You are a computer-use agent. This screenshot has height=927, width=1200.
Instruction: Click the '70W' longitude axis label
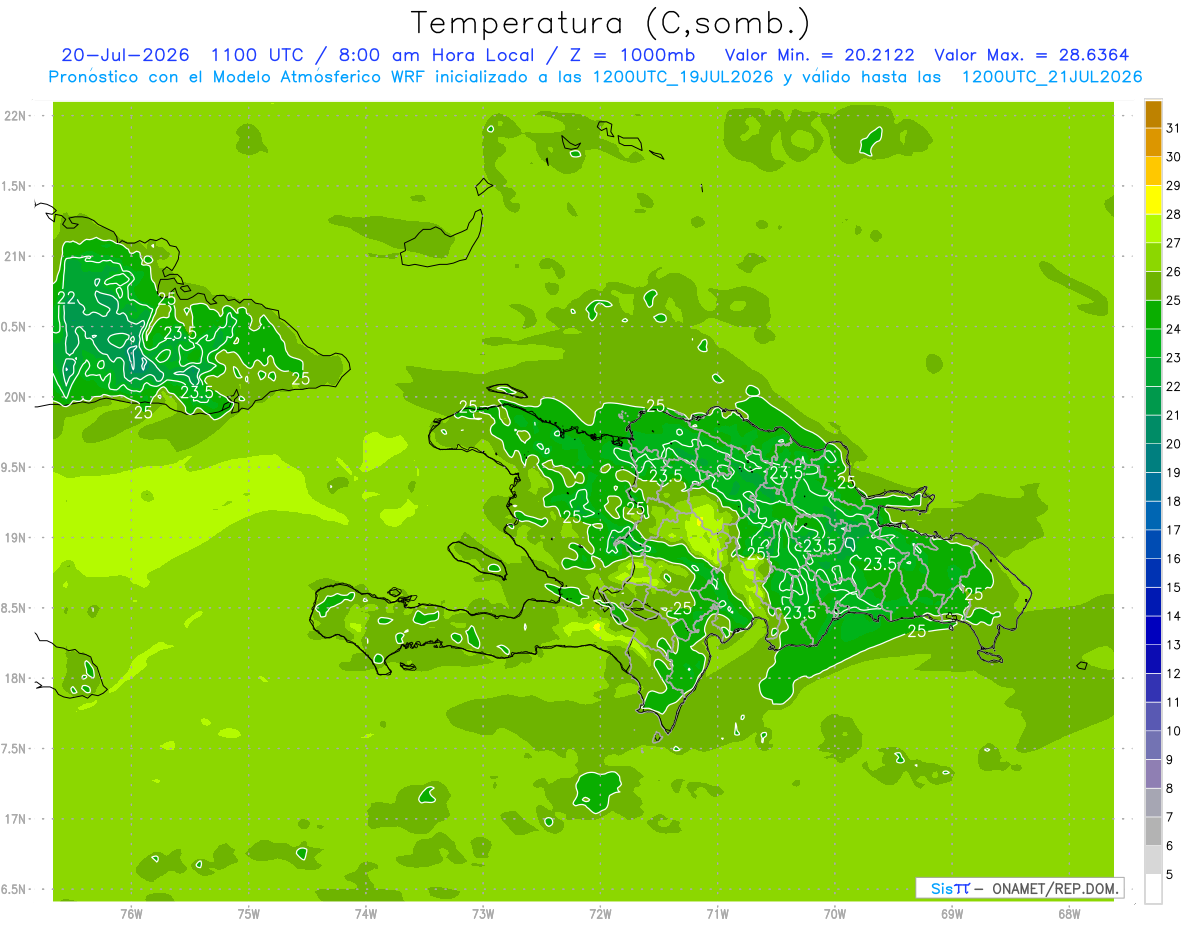coord(834,914)
